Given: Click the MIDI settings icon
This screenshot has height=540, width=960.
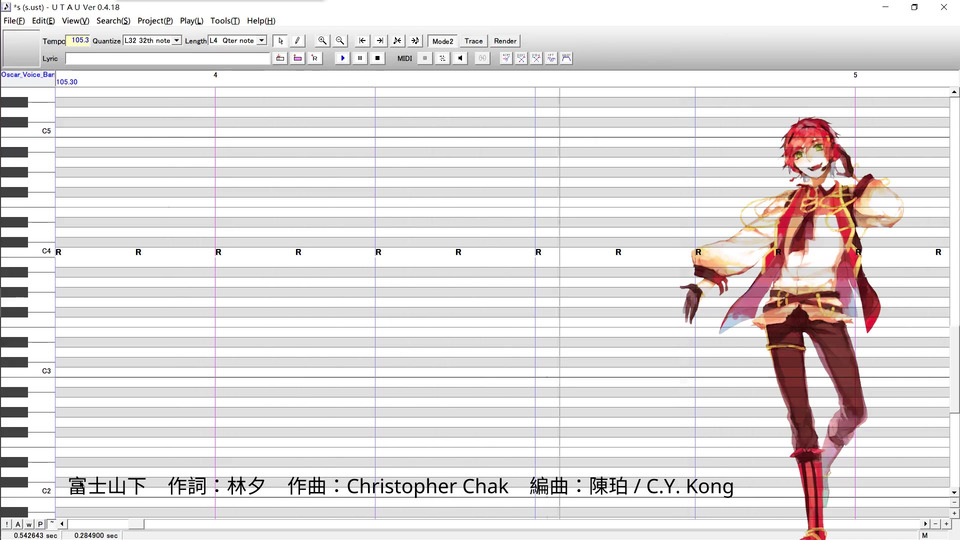Looking at the screenshot, I should coord(442,58).
